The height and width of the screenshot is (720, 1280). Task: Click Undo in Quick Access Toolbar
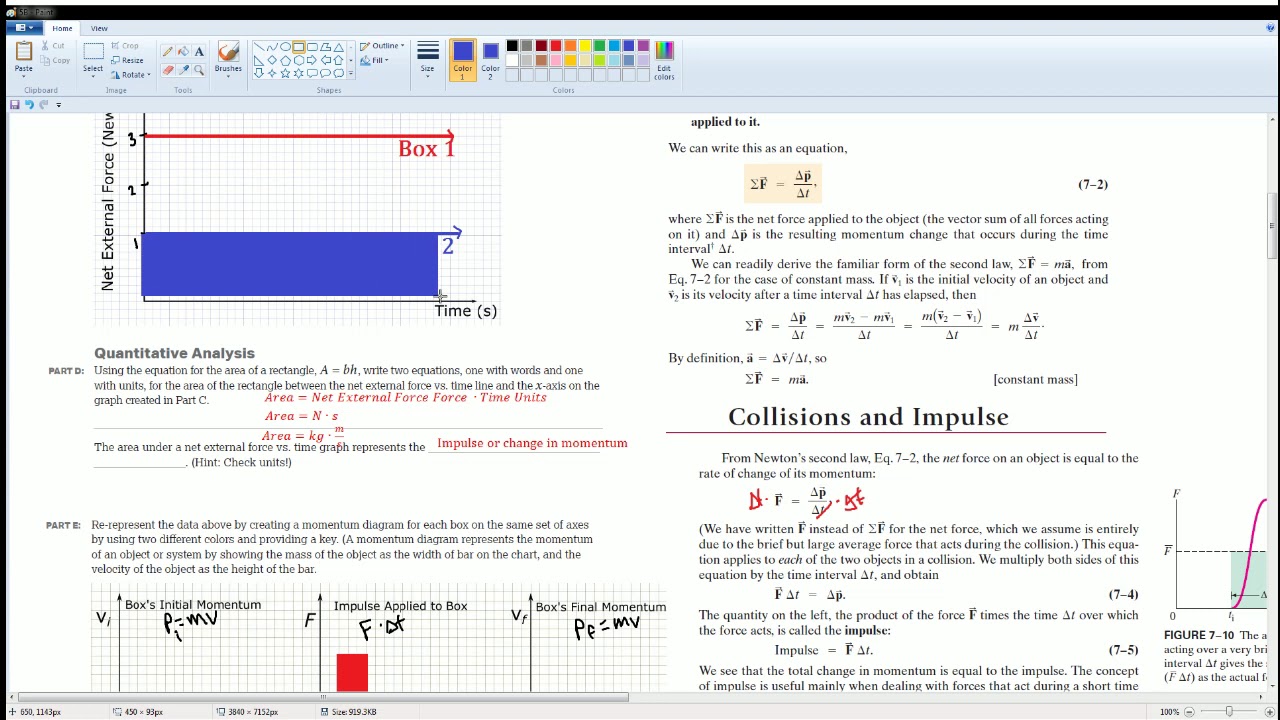pos(29,104)
